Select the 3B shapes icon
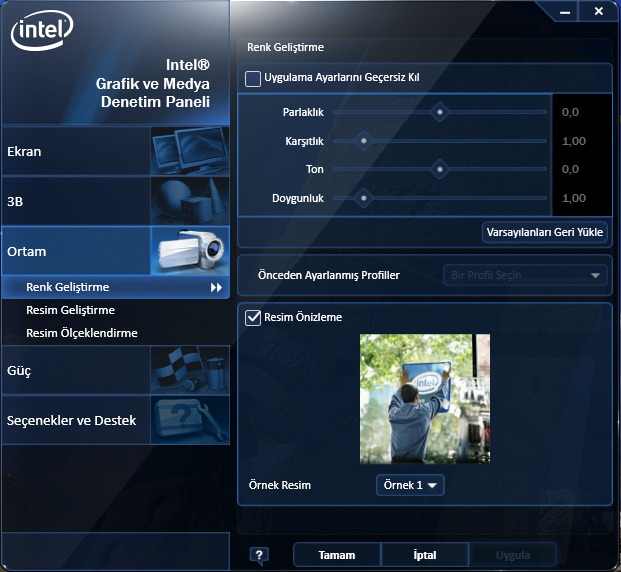 [x=188, y=201]
